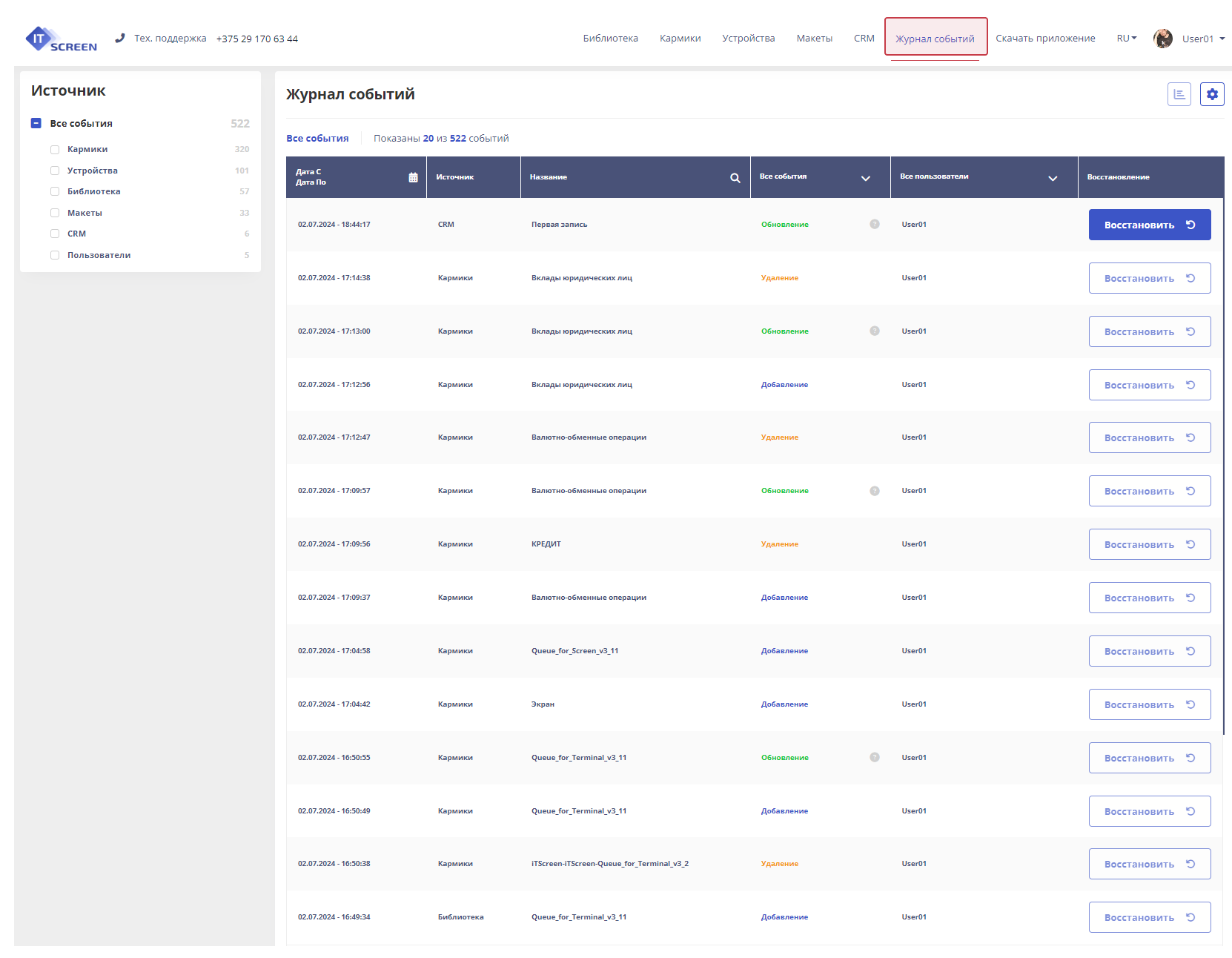1232x958 pixels.
Task: Click Скачать приложение link
Action: tap(1045, 39)
